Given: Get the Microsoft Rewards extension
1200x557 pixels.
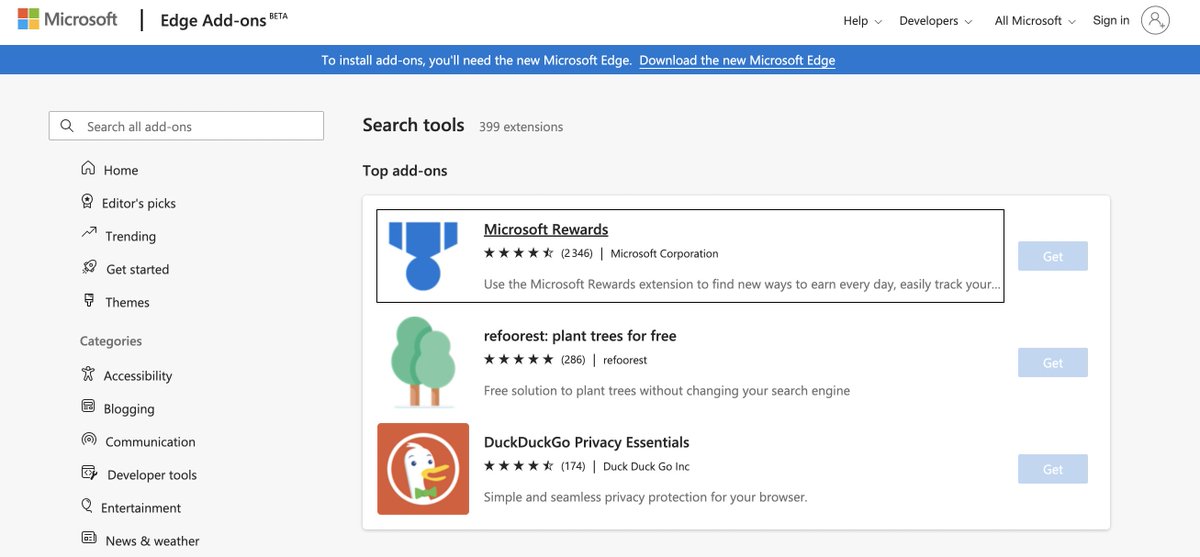Looking at the screenshot, I should coord(1053,256).
